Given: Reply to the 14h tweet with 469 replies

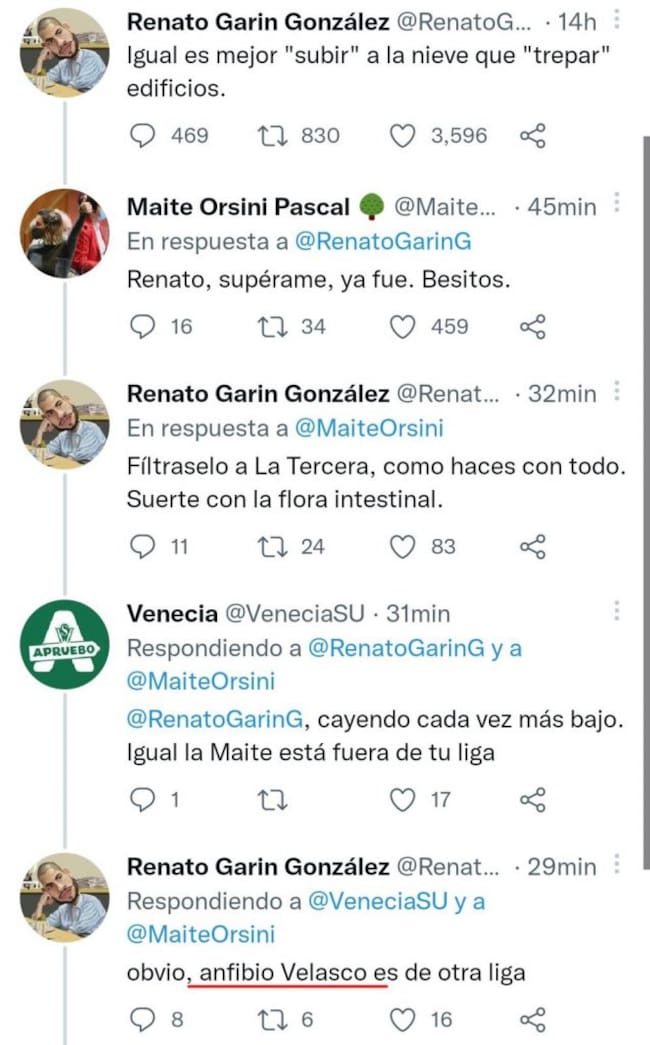Looking at the screenshot, I should click(145, 135).
